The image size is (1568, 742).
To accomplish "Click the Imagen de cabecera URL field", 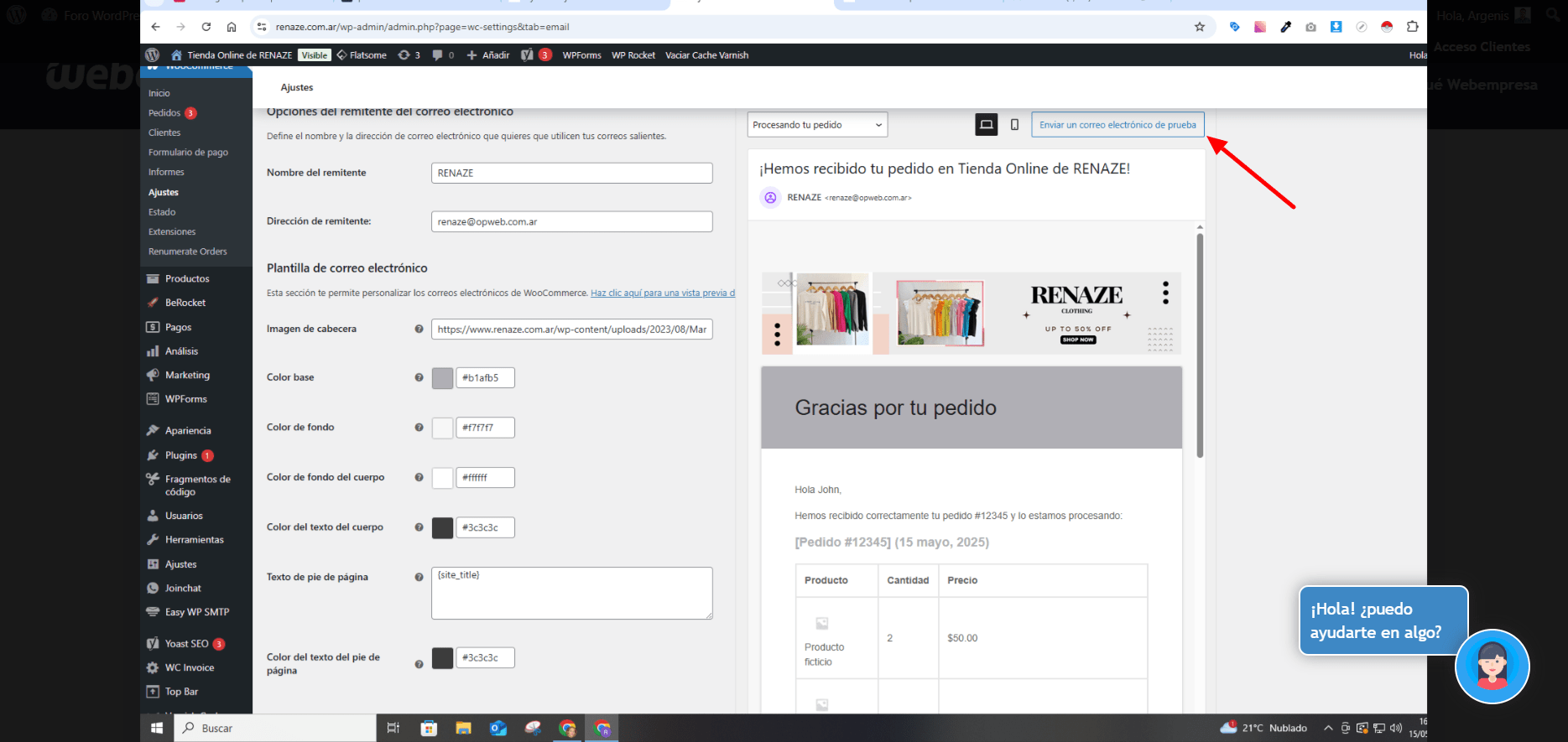I will [572, 329].
